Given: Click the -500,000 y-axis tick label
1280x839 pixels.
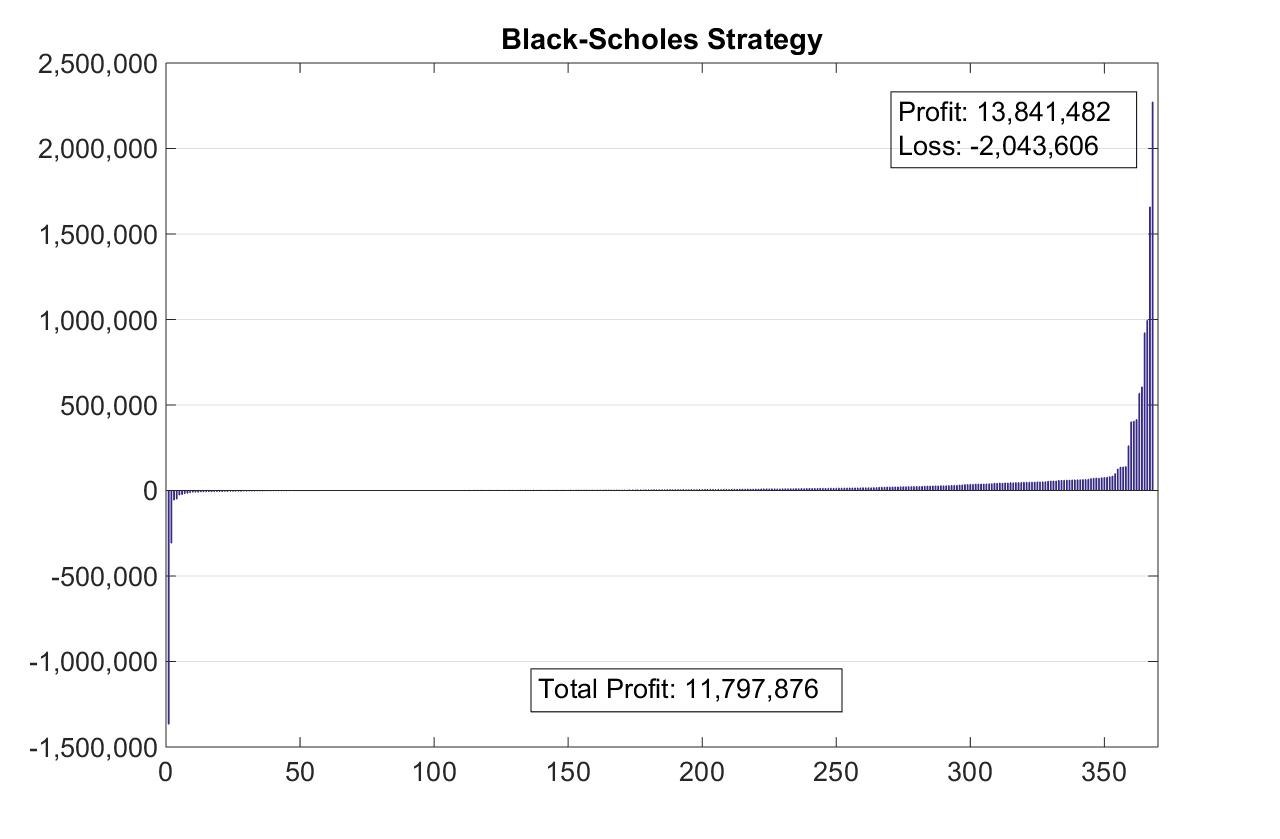Looking at the screenshot, I should (104, 577).
